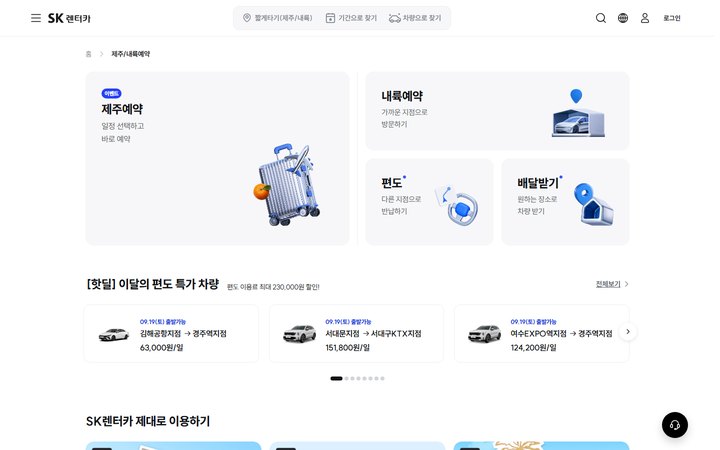Click chevron next to 전체보기
The image size is (720, 450).
coord(627,284)
